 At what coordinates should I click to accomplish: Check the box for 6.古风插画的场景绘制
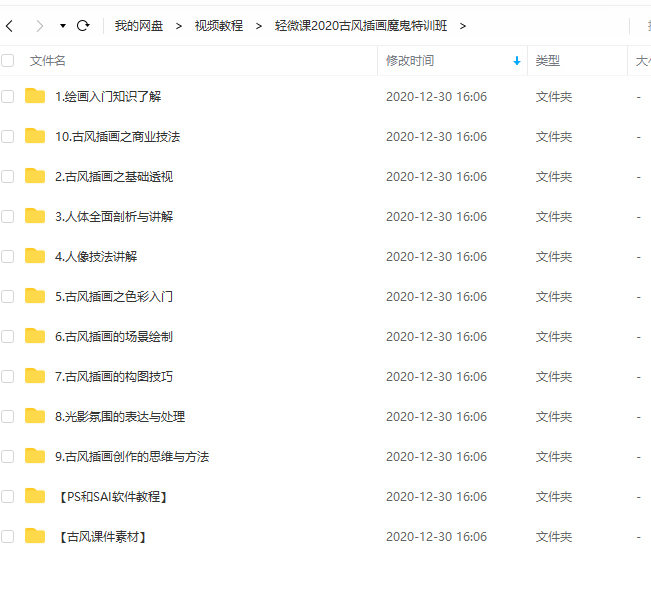pyautogui.click(x=7, y=336)
